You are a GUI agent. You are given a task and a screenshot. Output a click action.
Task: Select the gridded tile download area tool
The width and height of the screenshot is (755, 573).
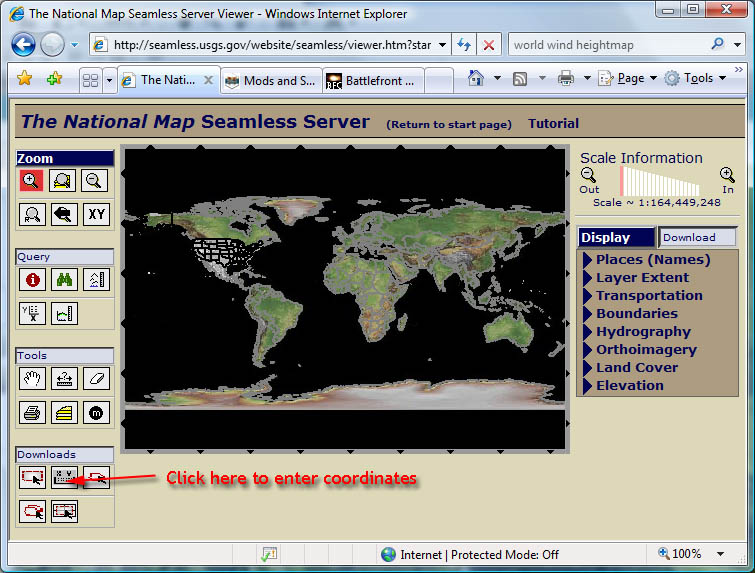point(64,511)
